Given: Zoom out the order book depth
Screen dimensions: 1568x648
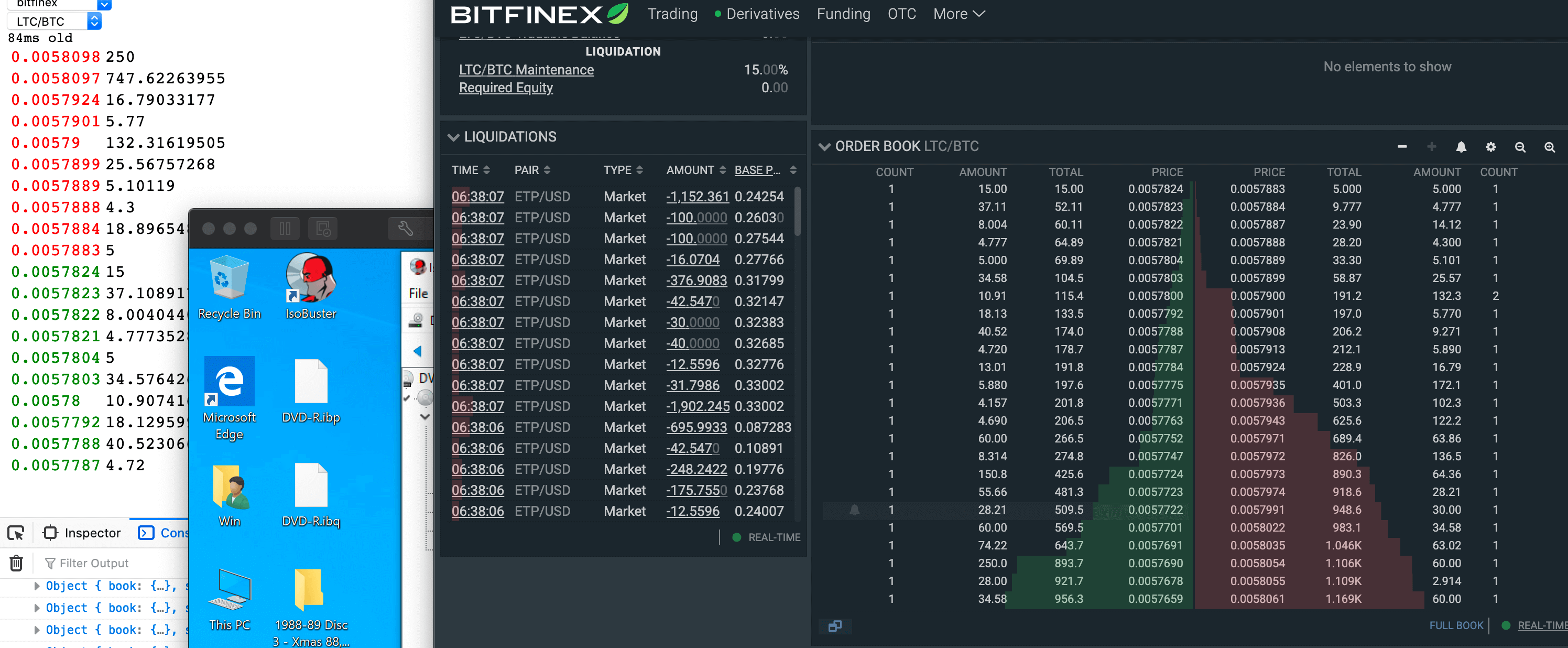Looking at the screenshot, I should 1520,147.
